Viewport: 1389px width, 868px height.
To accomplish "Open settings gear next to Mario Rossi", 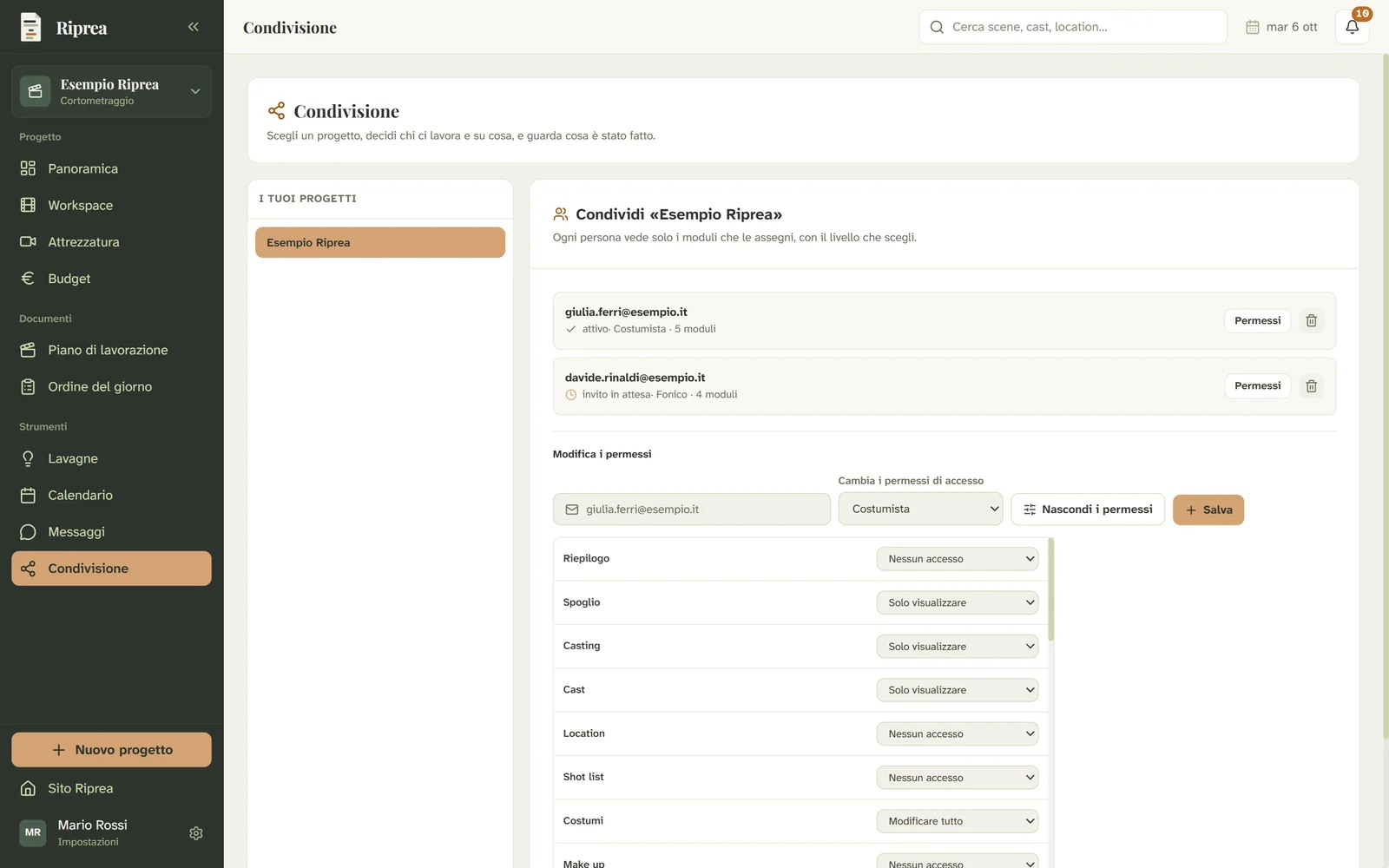I will [196, 833].
